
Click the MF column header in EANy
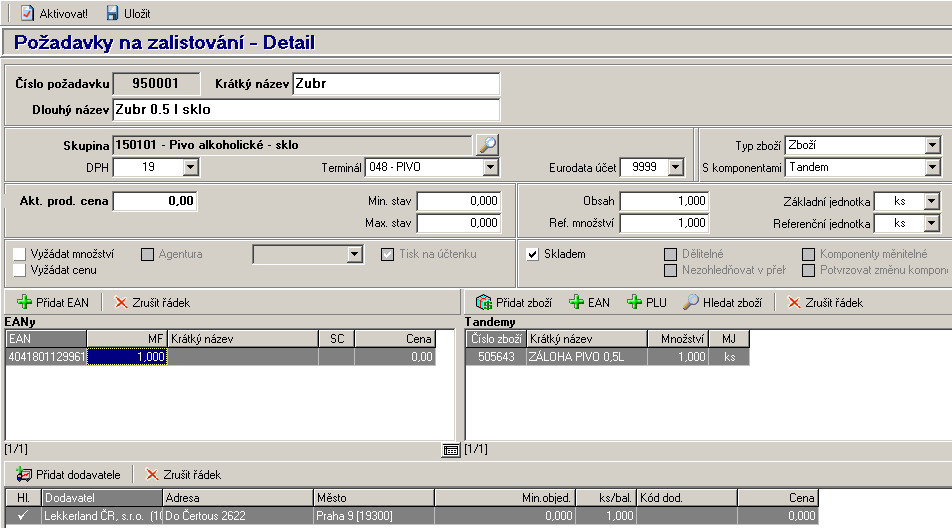(127, 339)
